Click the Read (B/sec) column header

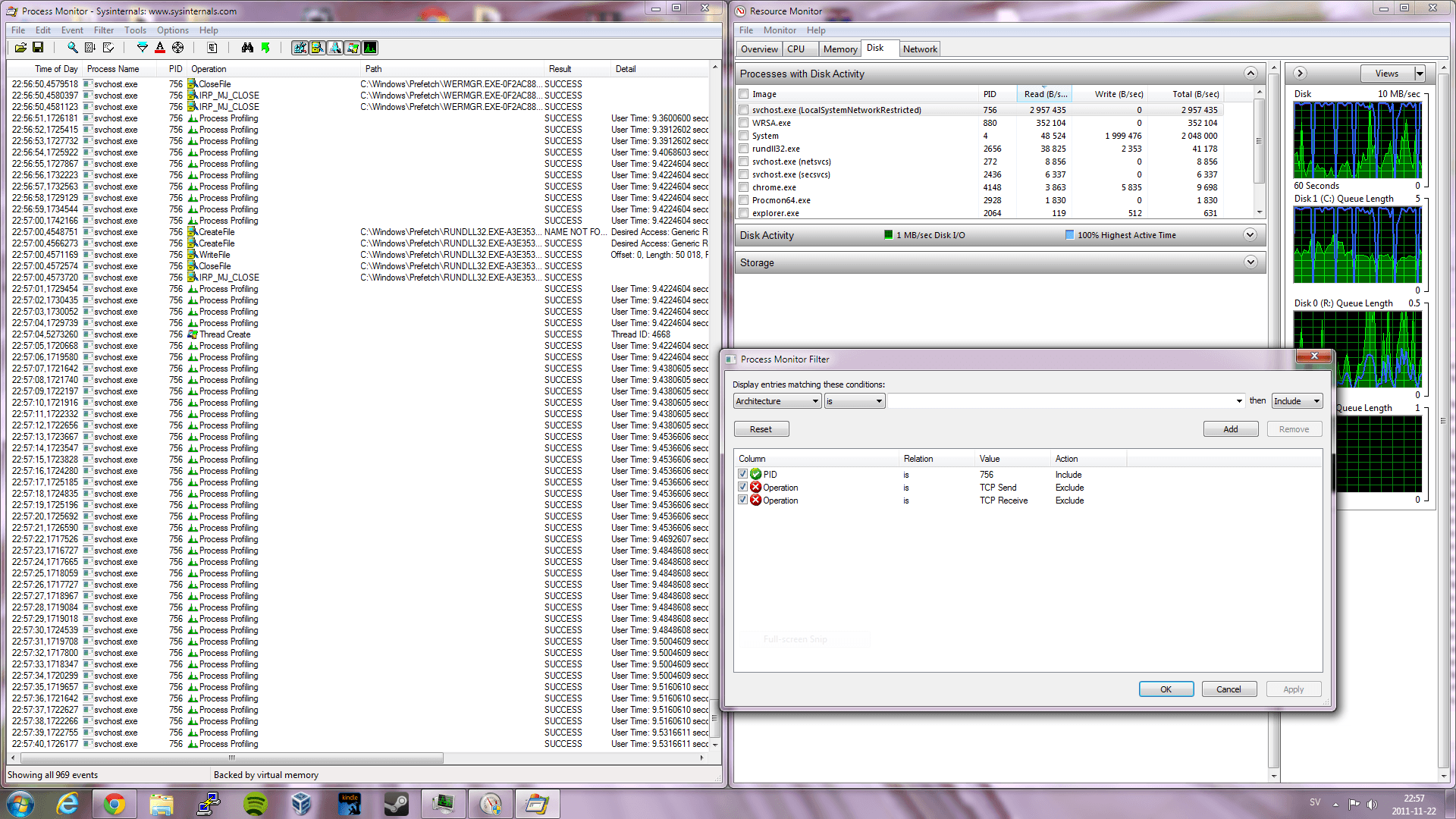point(1045,94)
